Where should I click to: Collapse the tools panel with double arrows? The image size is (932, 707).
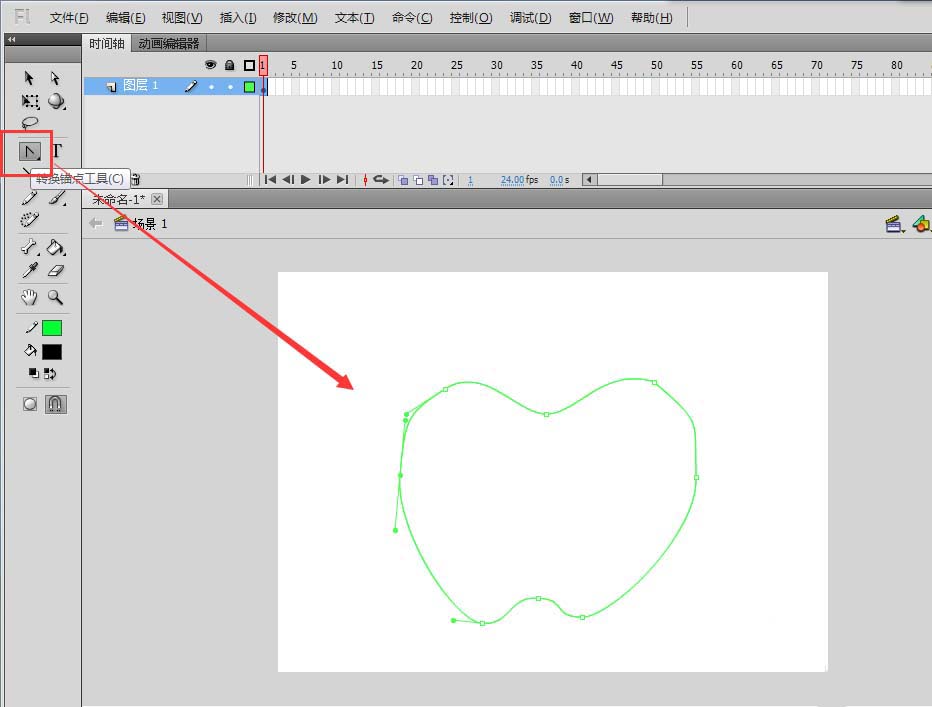point(11,40)
